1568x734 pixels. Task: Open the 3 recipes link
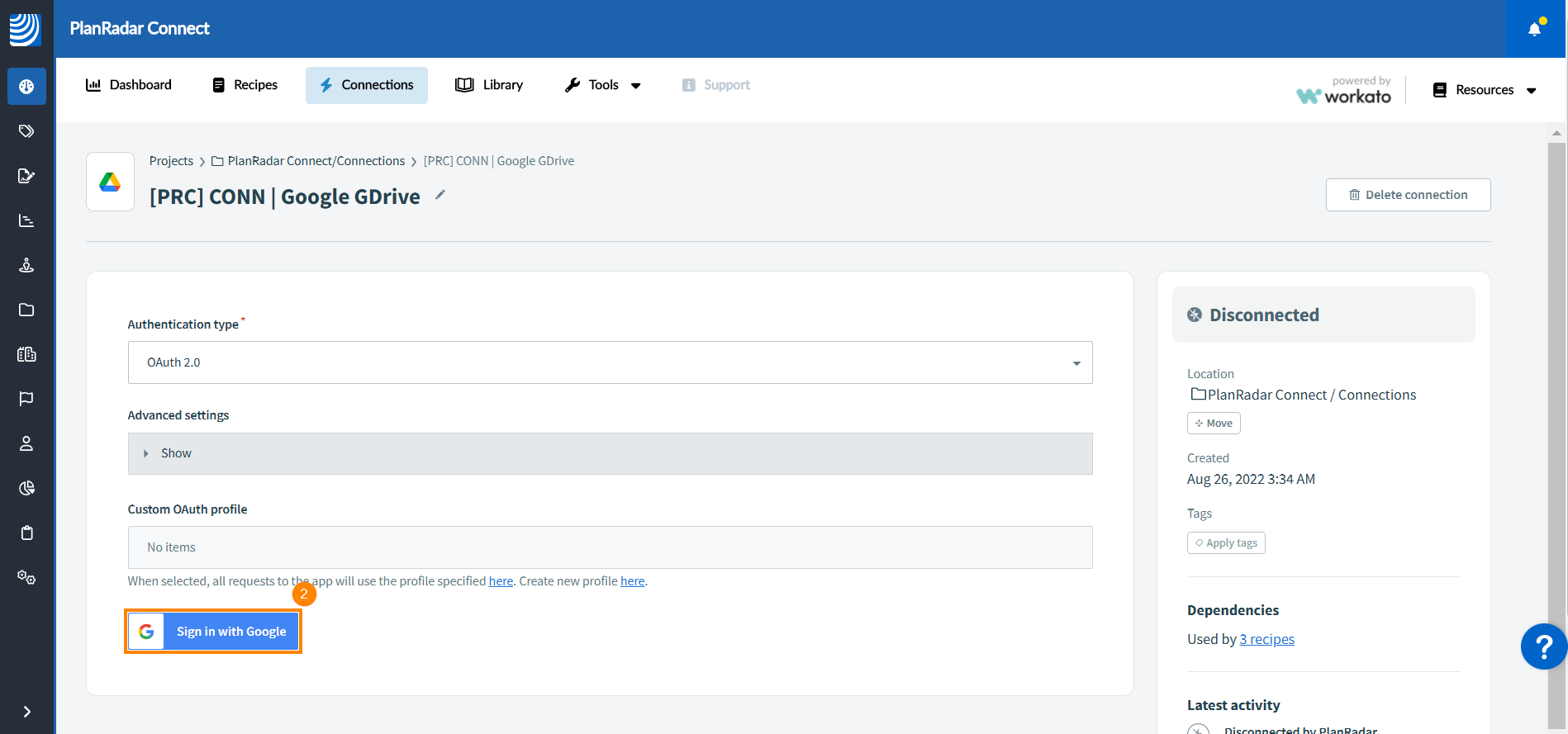(x=1266, y=639)
